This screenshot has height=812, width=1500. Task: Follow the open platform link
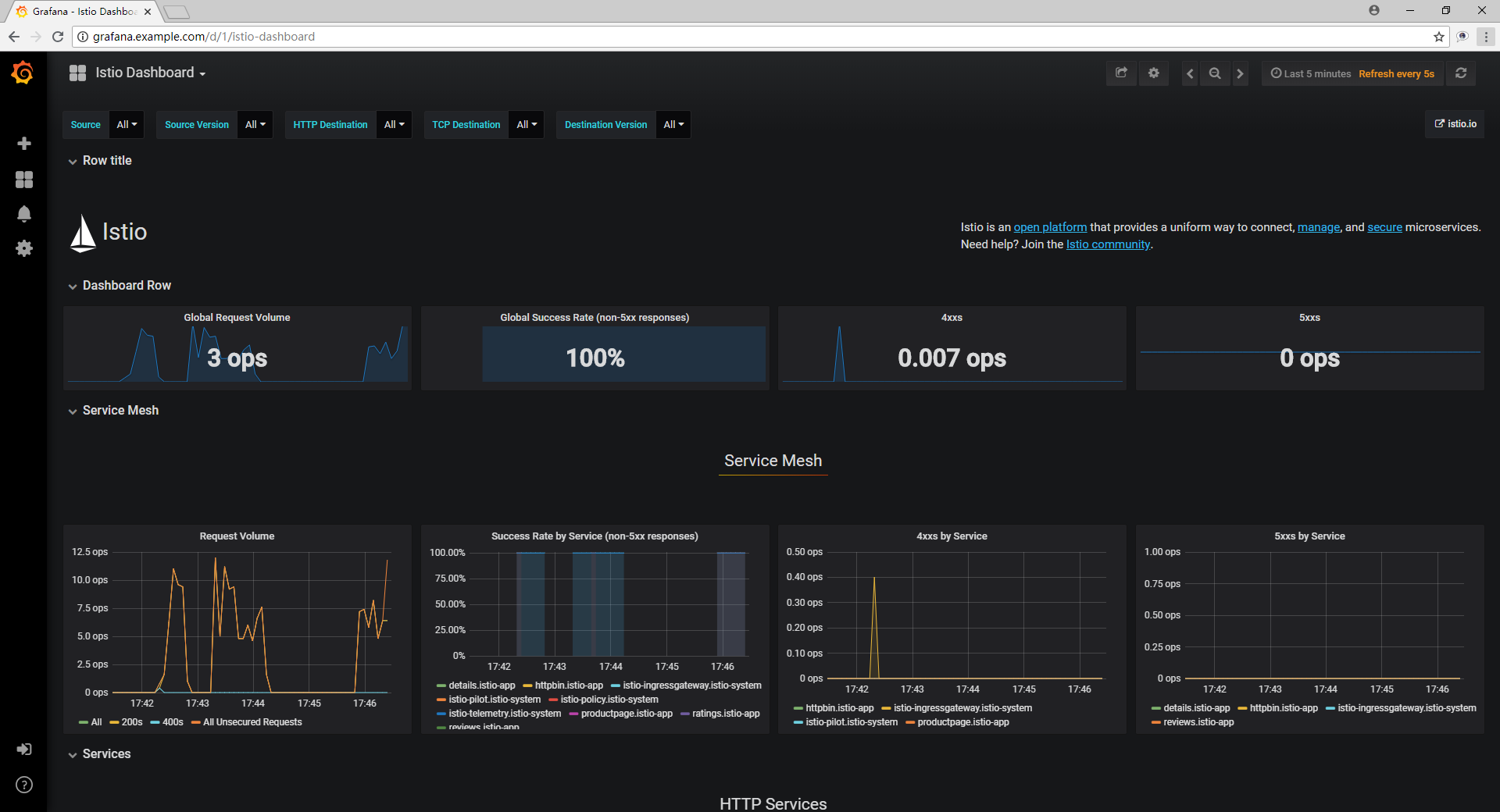(1050, 227)
